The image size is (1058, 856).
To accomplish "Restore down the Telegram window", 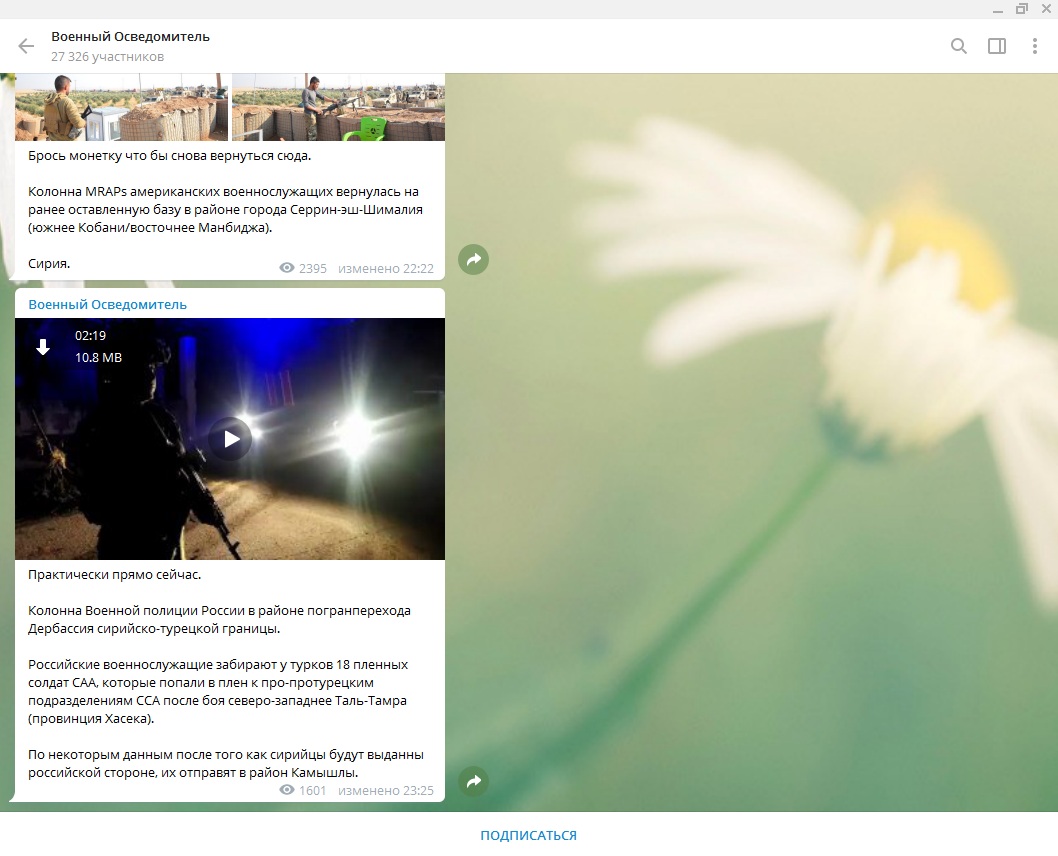I will point(1021,9).
